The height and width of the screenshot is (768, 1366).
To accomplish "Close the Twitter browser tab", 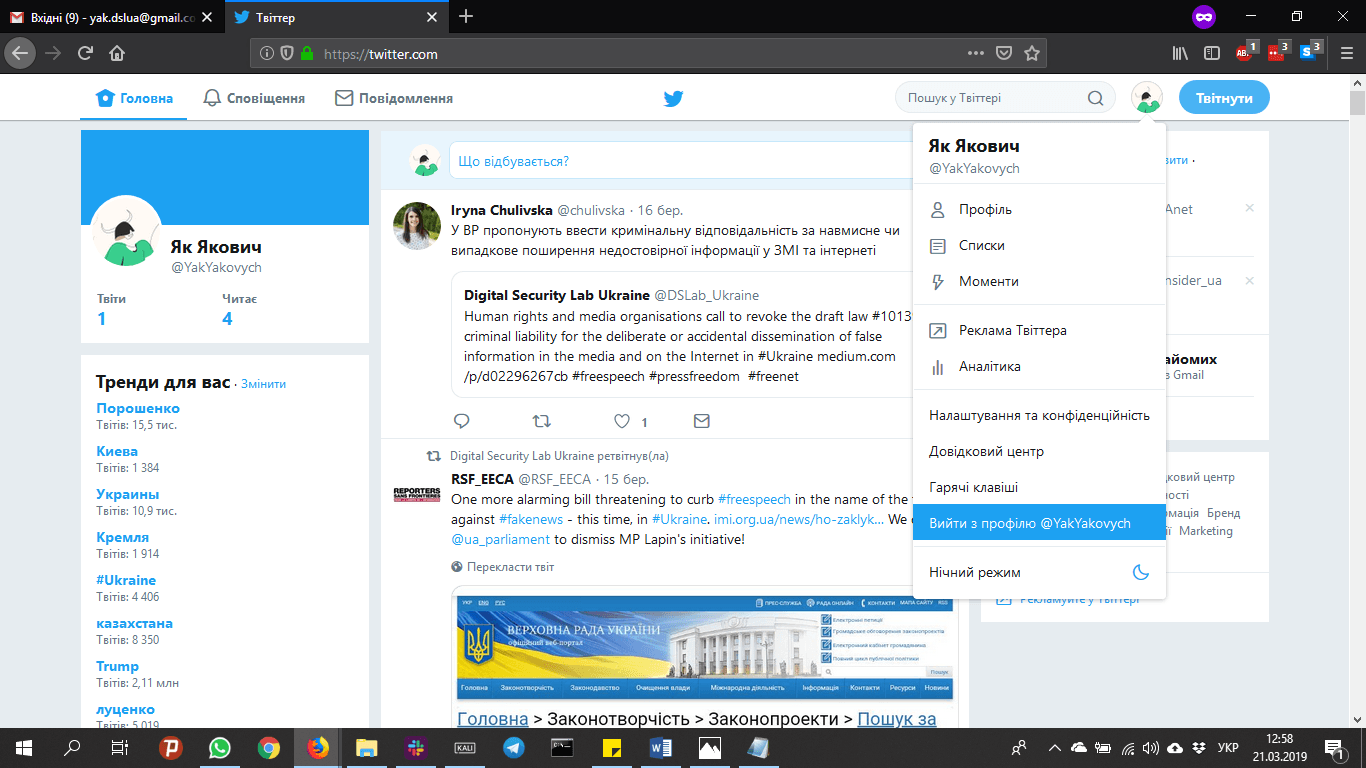I will [432, 17].
